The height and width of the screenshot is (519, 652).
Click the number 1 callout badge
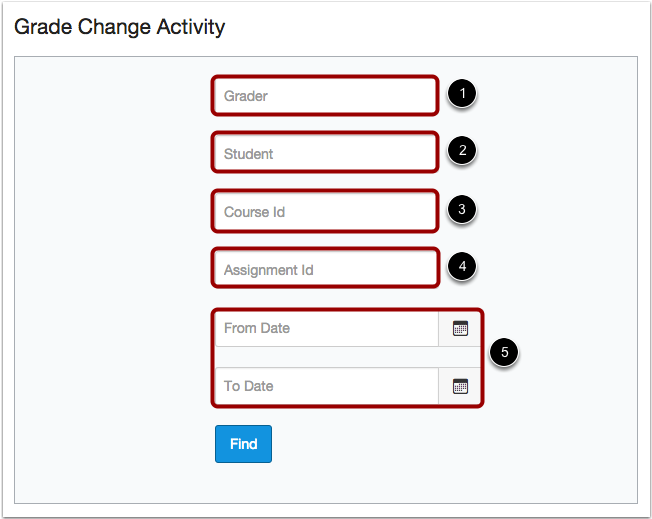coord(462,93)
